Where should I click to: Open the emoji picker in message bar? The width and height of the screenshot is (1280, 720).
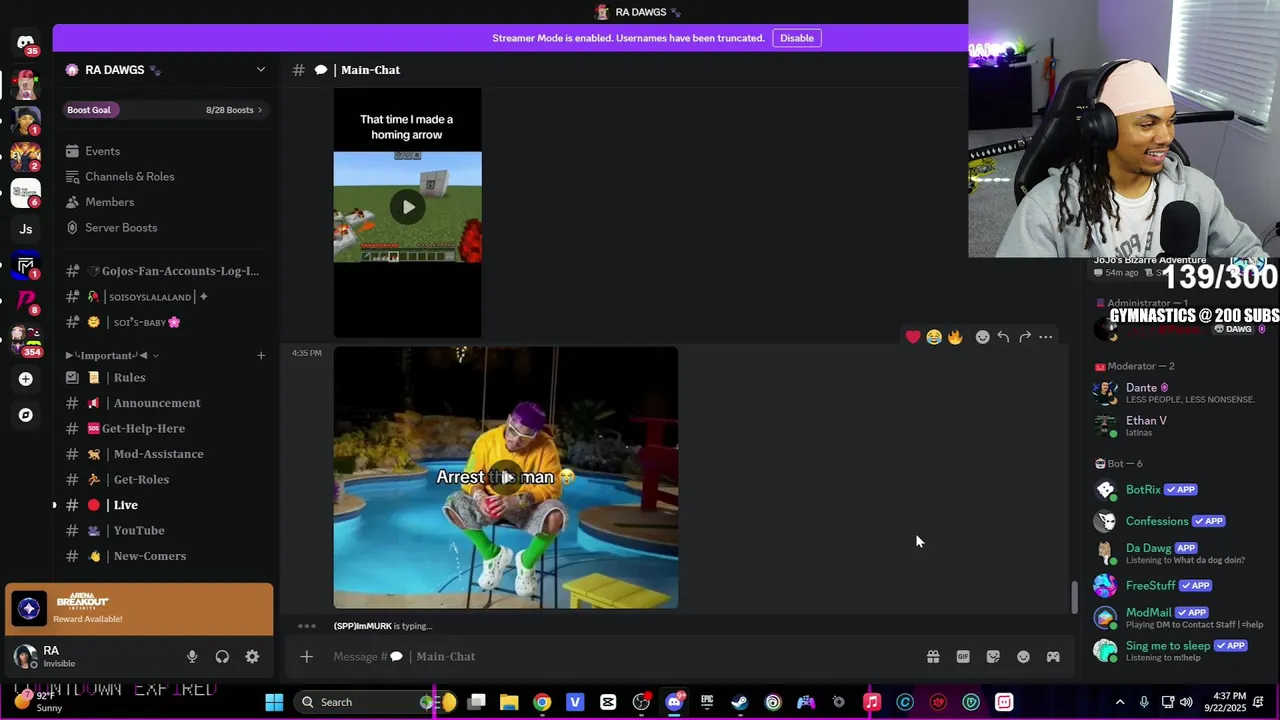[1023, 657]
